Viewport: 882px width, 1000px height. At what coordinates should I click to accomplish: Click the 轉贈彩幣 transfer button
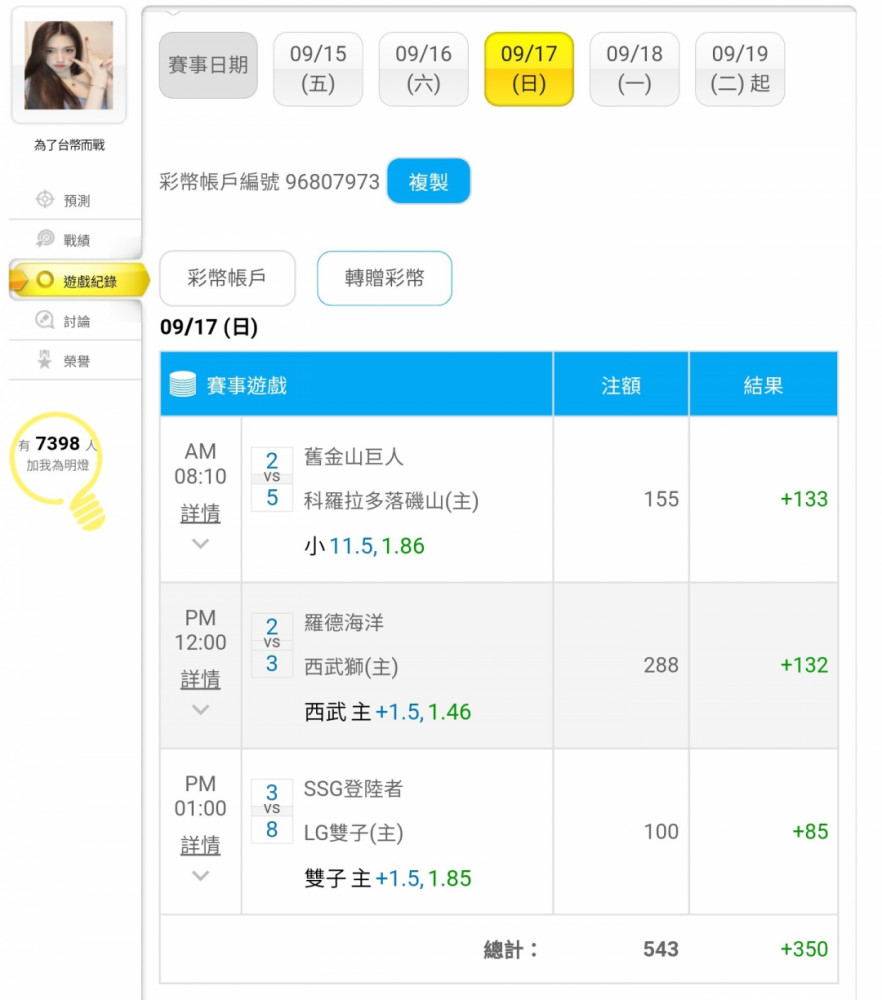(x=384, y=278)
